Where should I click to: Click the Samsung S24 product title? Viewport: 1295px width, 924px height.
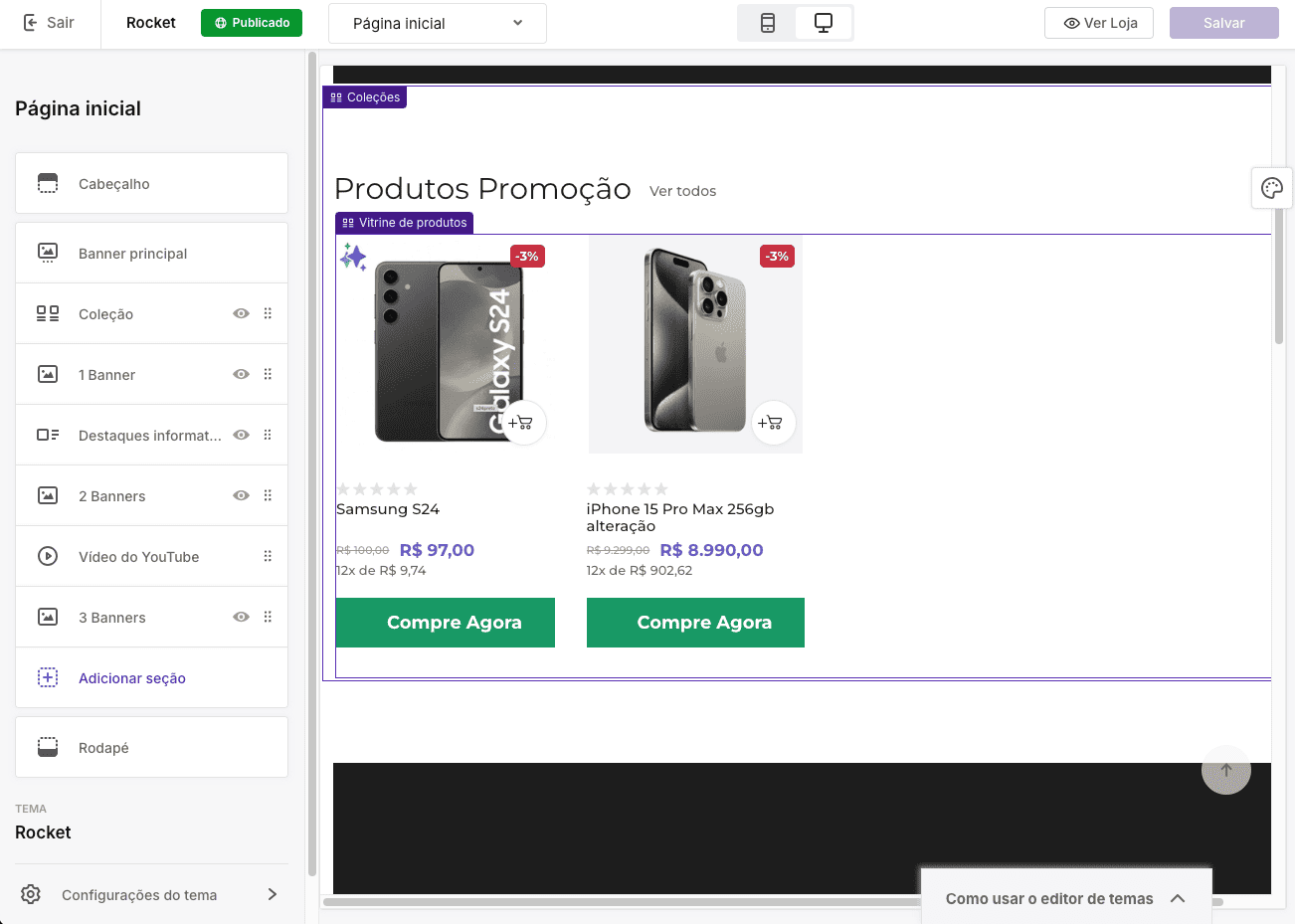click(388, 509)
